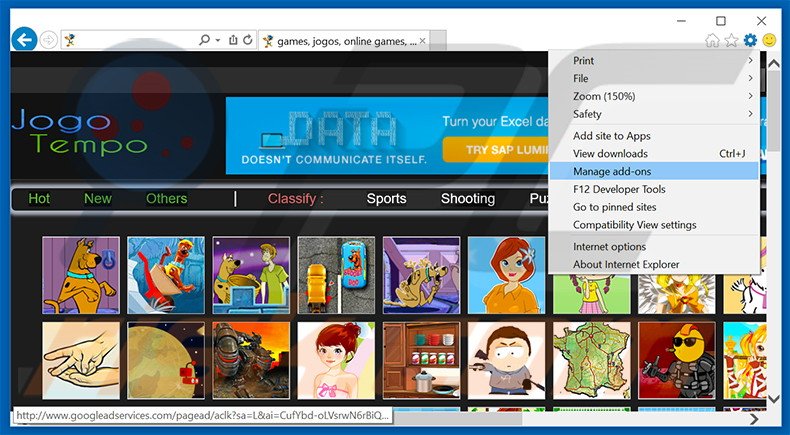Open the France map game thumbnail
This screenshot has height=435, width=790.
point(591,360)
